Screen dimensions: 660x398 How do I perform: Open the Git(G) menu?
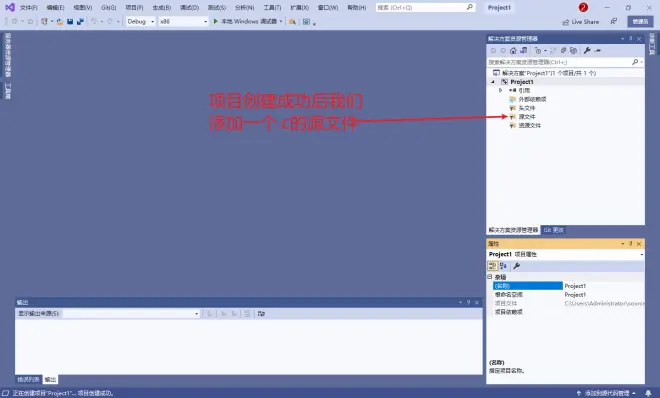pos(109,8)
